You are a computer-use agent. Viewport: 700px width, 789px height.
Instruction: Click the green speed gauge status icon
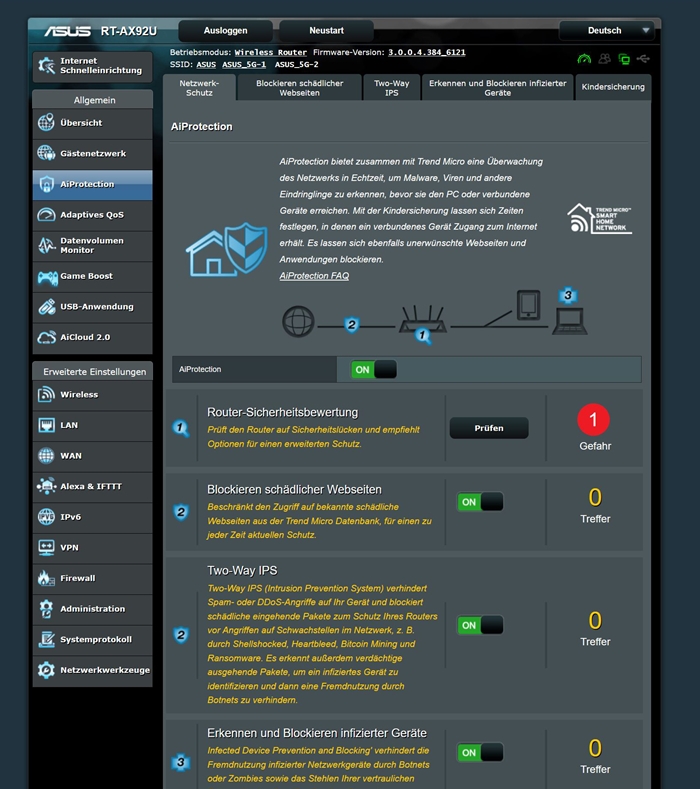[x=584, y=59]
